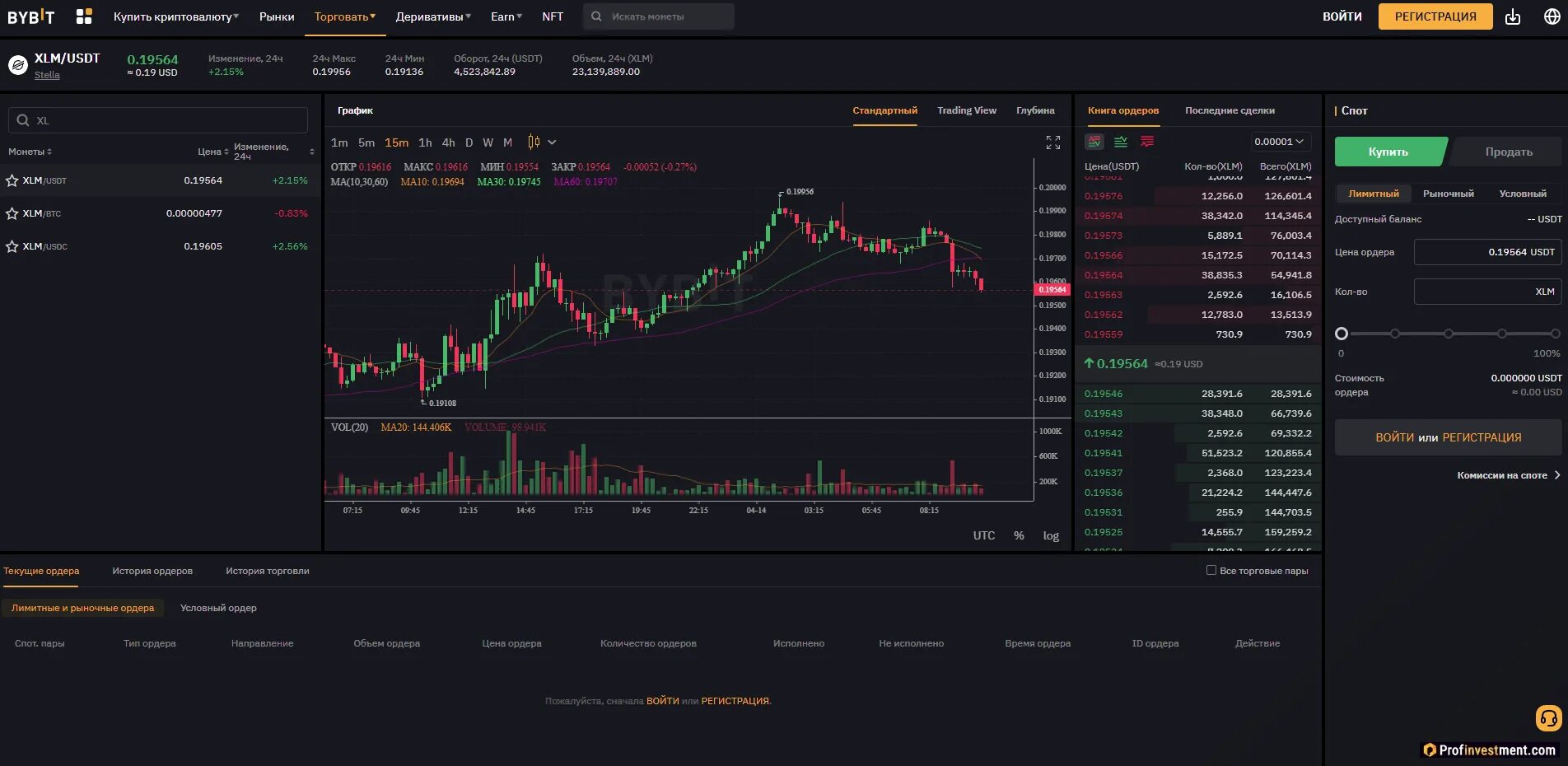
Task: Toggle log scale on chart
Action: 1051,535
